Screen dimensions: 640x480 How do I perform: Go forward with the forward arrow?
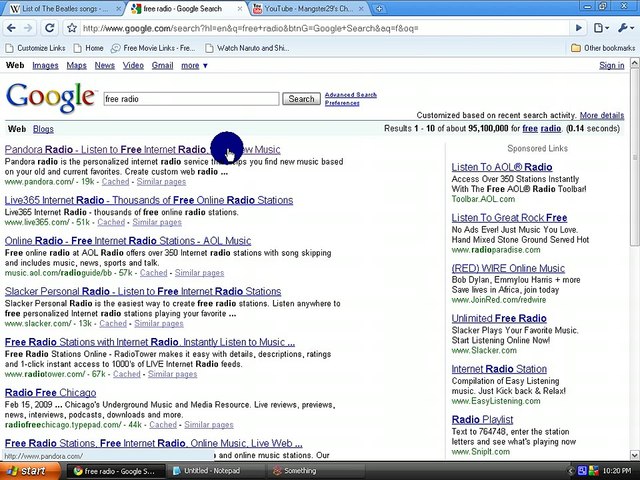(x=28, y=28)
